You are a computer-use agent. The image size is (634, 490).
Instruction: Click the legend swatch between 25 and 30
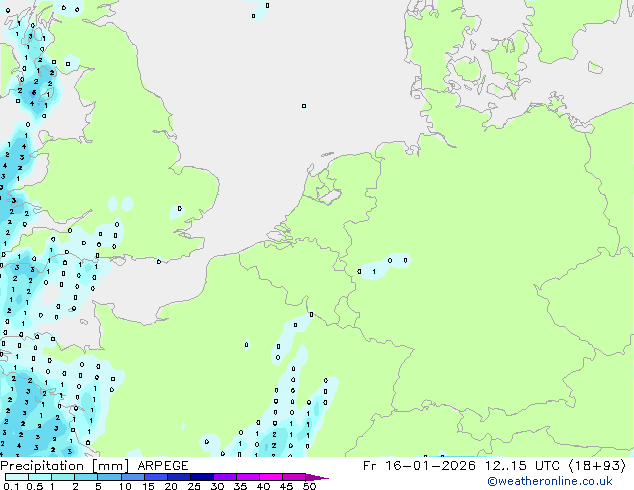pos(202,477)
